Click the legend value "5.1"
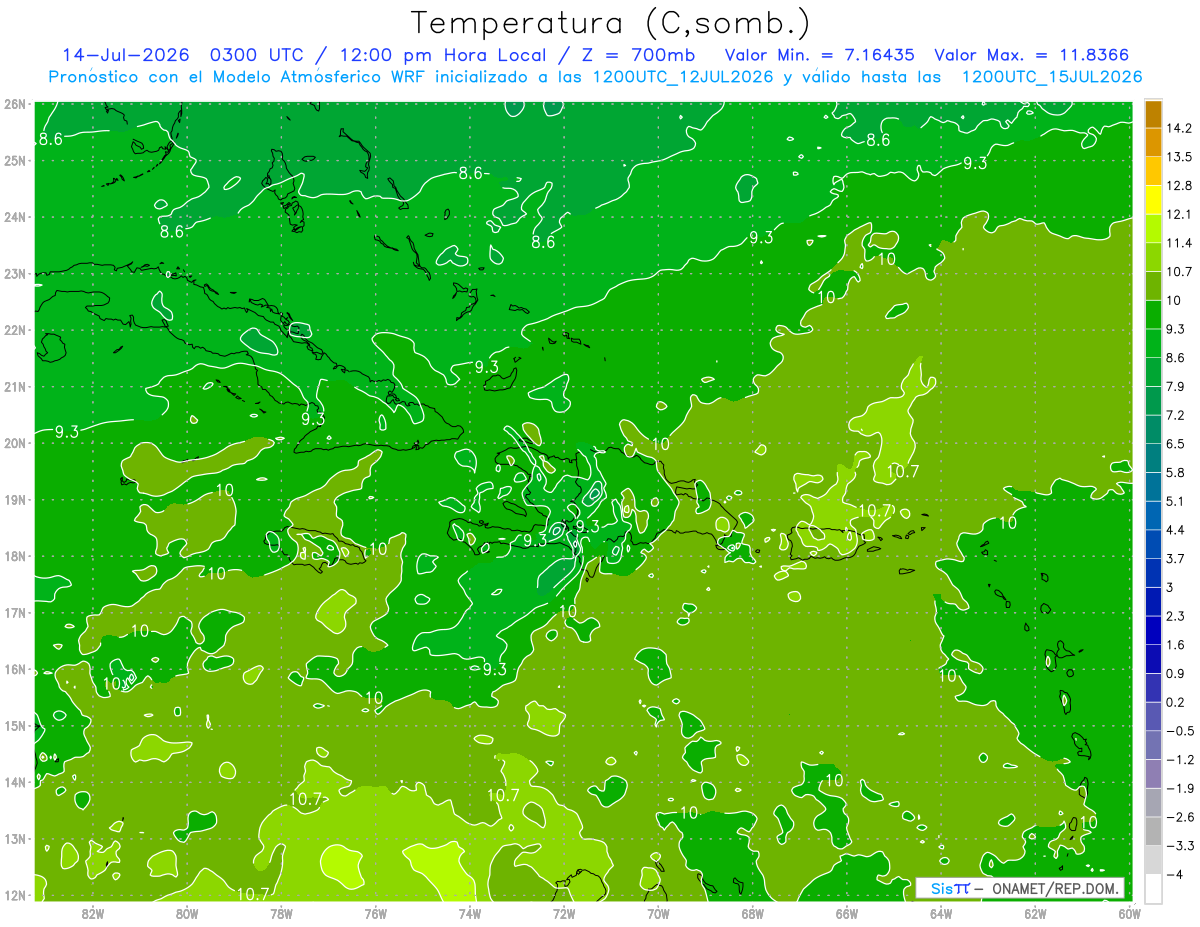The width and height of the screenshot is (1200, 927). tap(1175, 501)
